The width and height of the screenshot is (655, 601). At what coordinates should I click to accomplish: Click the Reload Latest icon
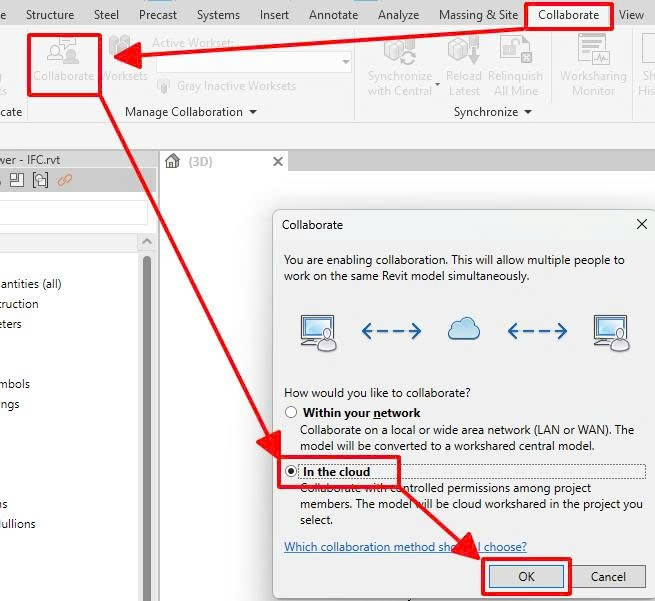[x=464, y=50]
